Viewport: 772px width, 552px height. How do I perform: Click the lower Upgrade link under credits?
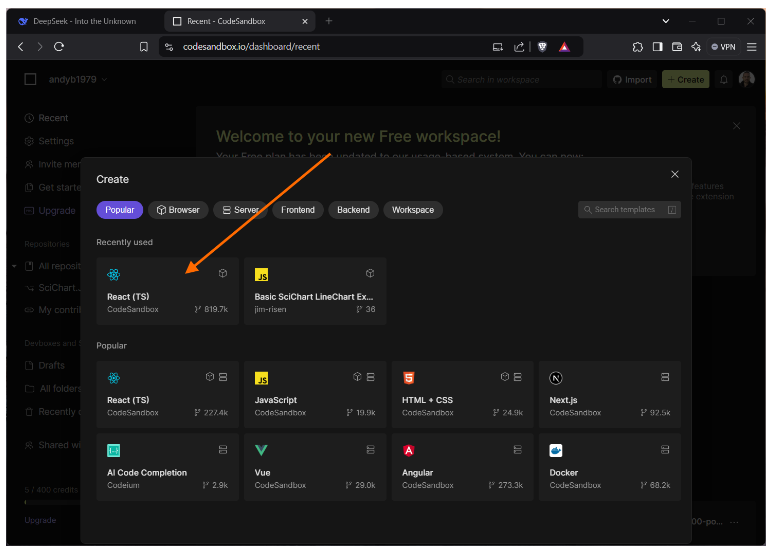pos(40,520)
